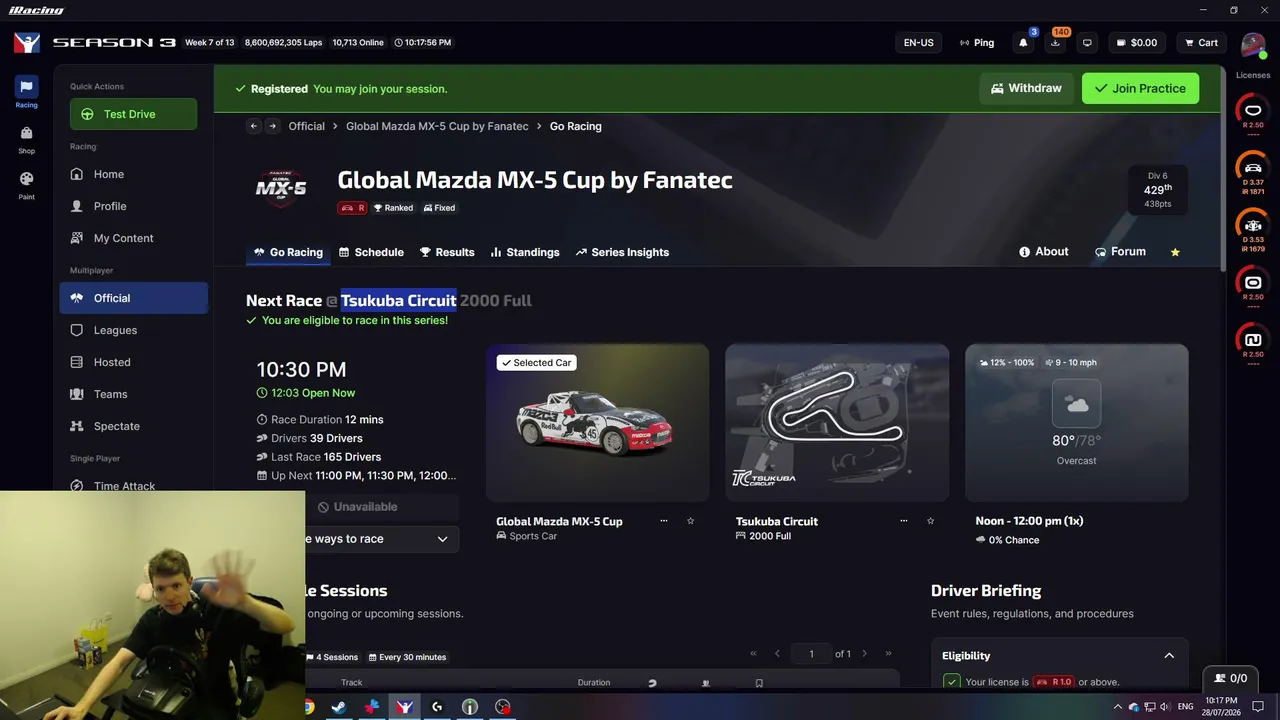Open Hosted in the sidebar
Image resolution: width=1280 pixels, height=720 pixels.
pos(112,362)
